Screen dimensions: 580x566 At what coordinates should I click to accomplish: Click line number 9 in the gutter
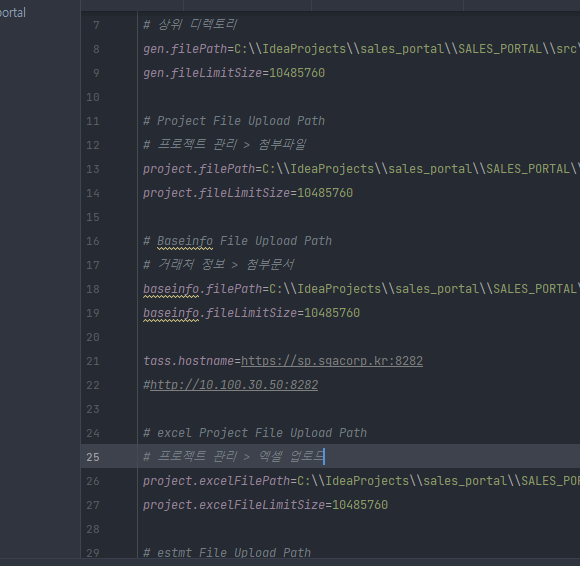pos(96,74)
